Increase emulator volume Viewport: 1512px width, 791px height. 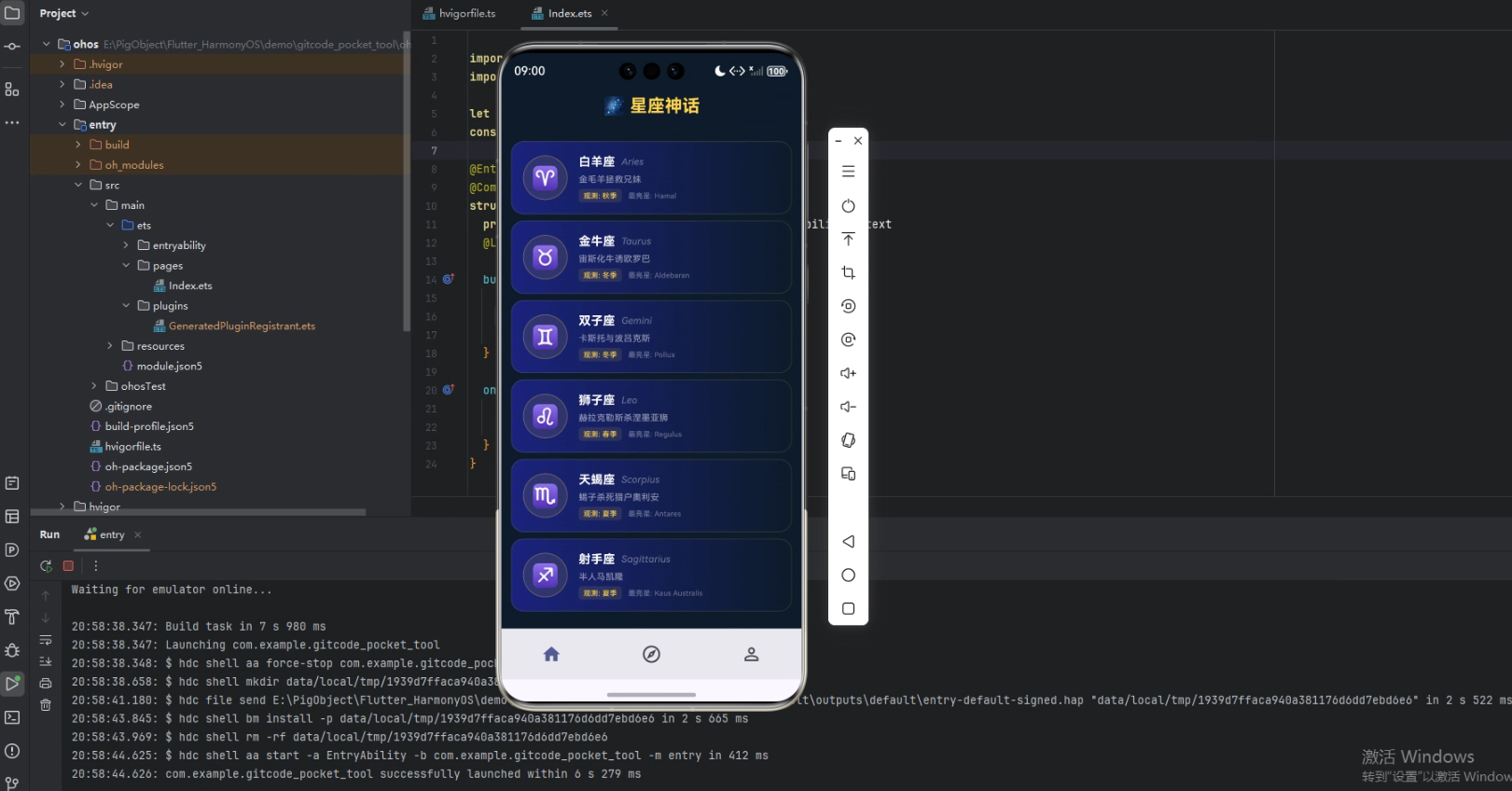point(848,373)
